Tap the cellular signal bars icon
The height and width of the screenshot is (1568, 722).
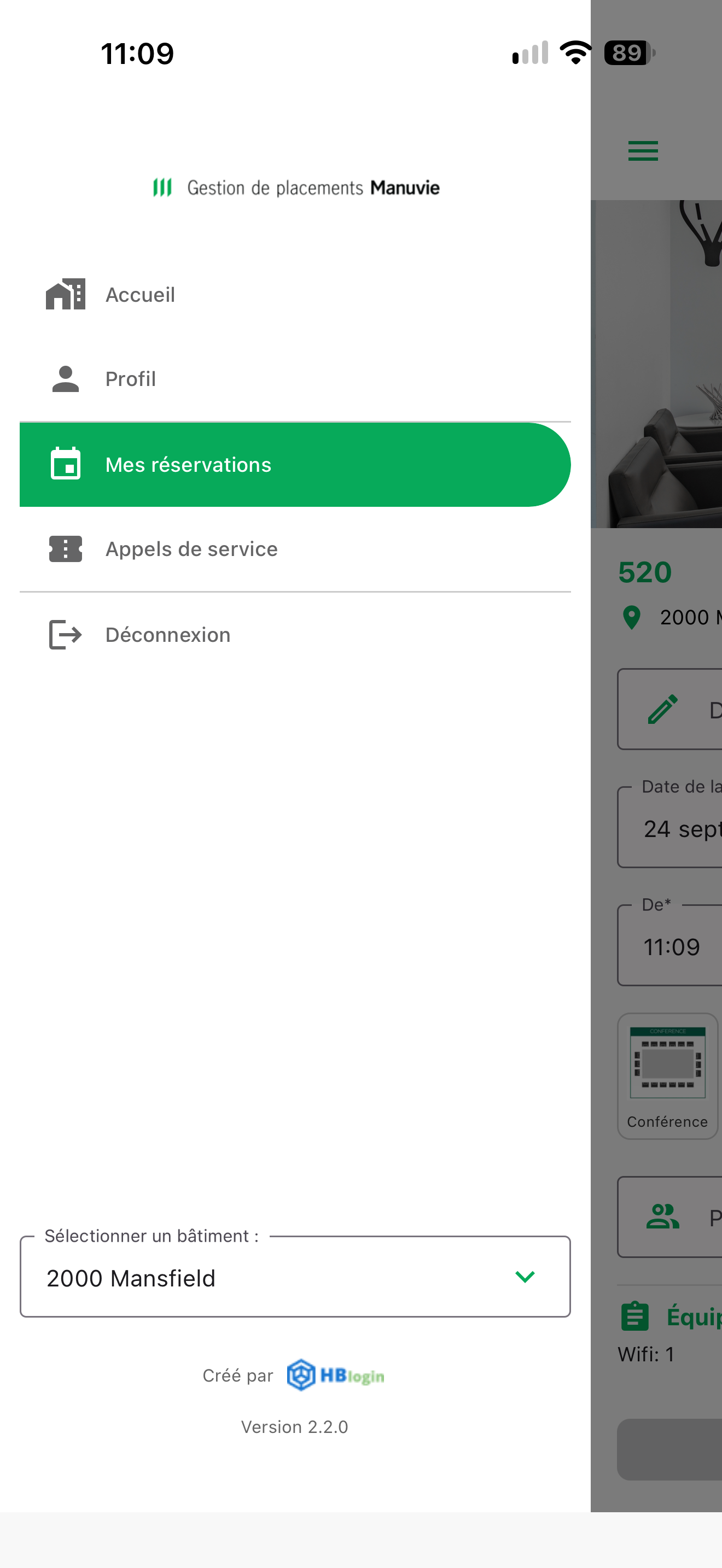530,52
